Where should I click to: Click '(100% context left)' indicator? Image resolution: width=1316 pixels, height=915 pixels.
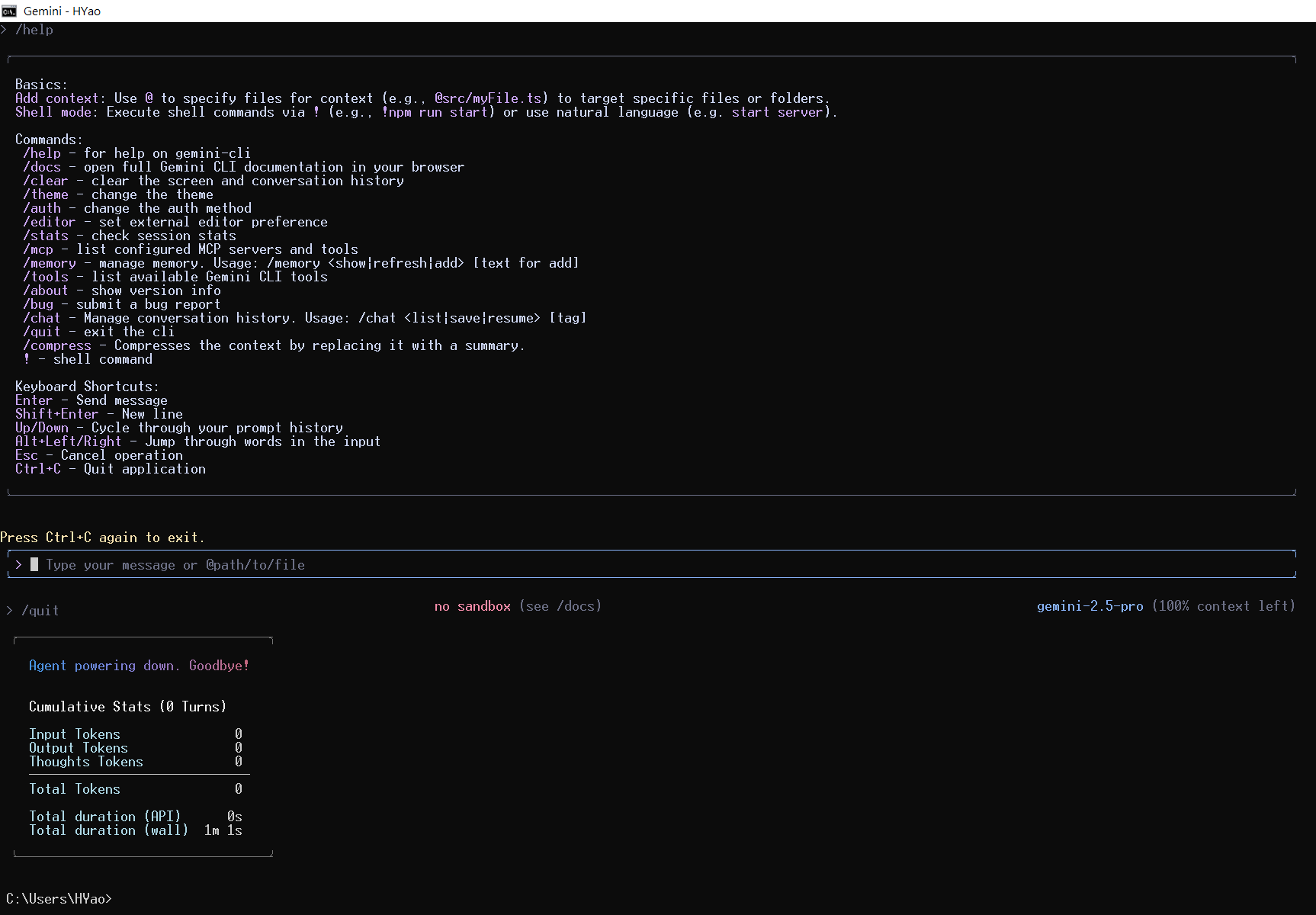1224,606
